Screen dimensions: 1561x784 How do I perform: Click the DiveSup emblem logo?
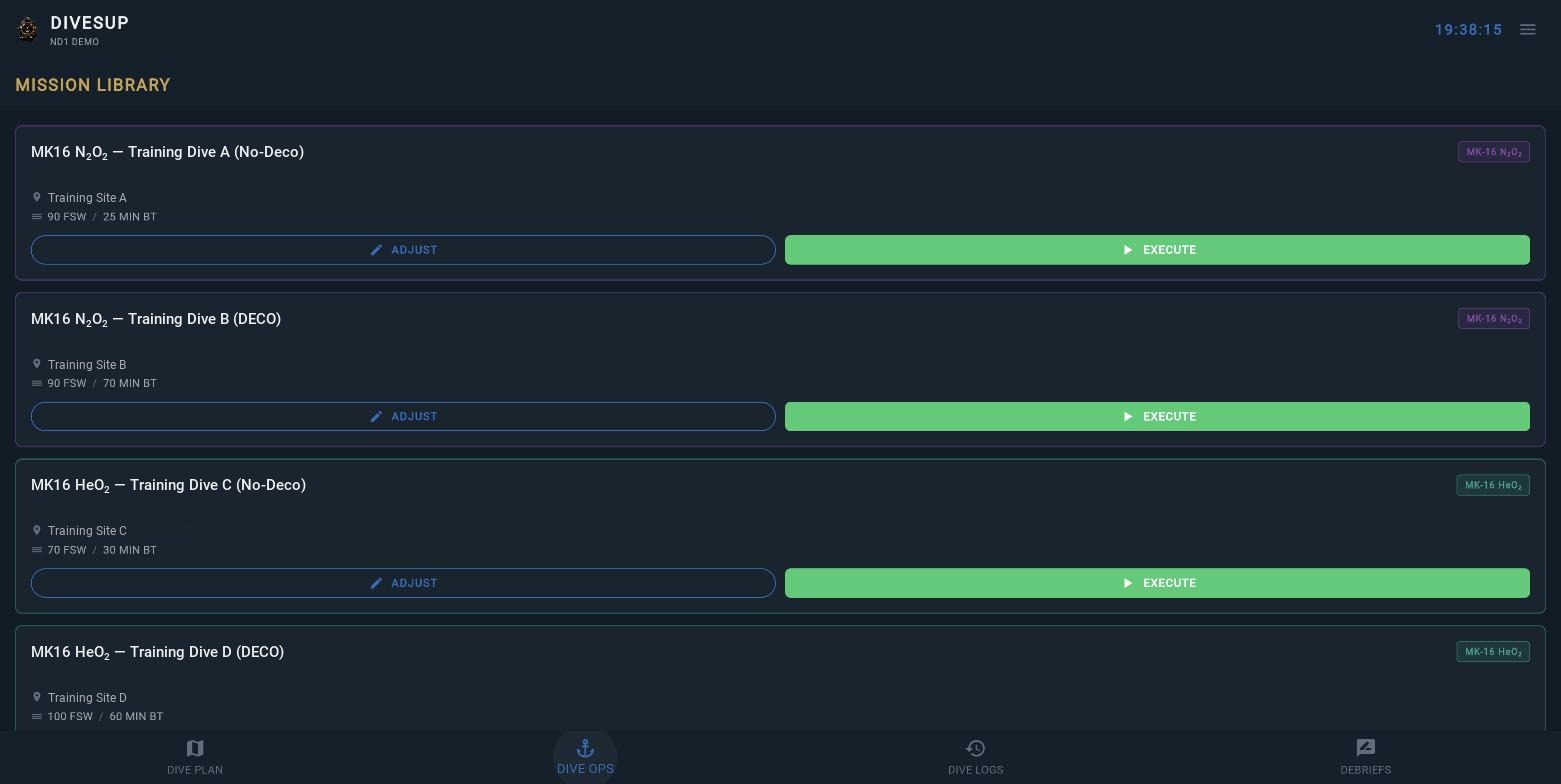[x=28, y=29]
